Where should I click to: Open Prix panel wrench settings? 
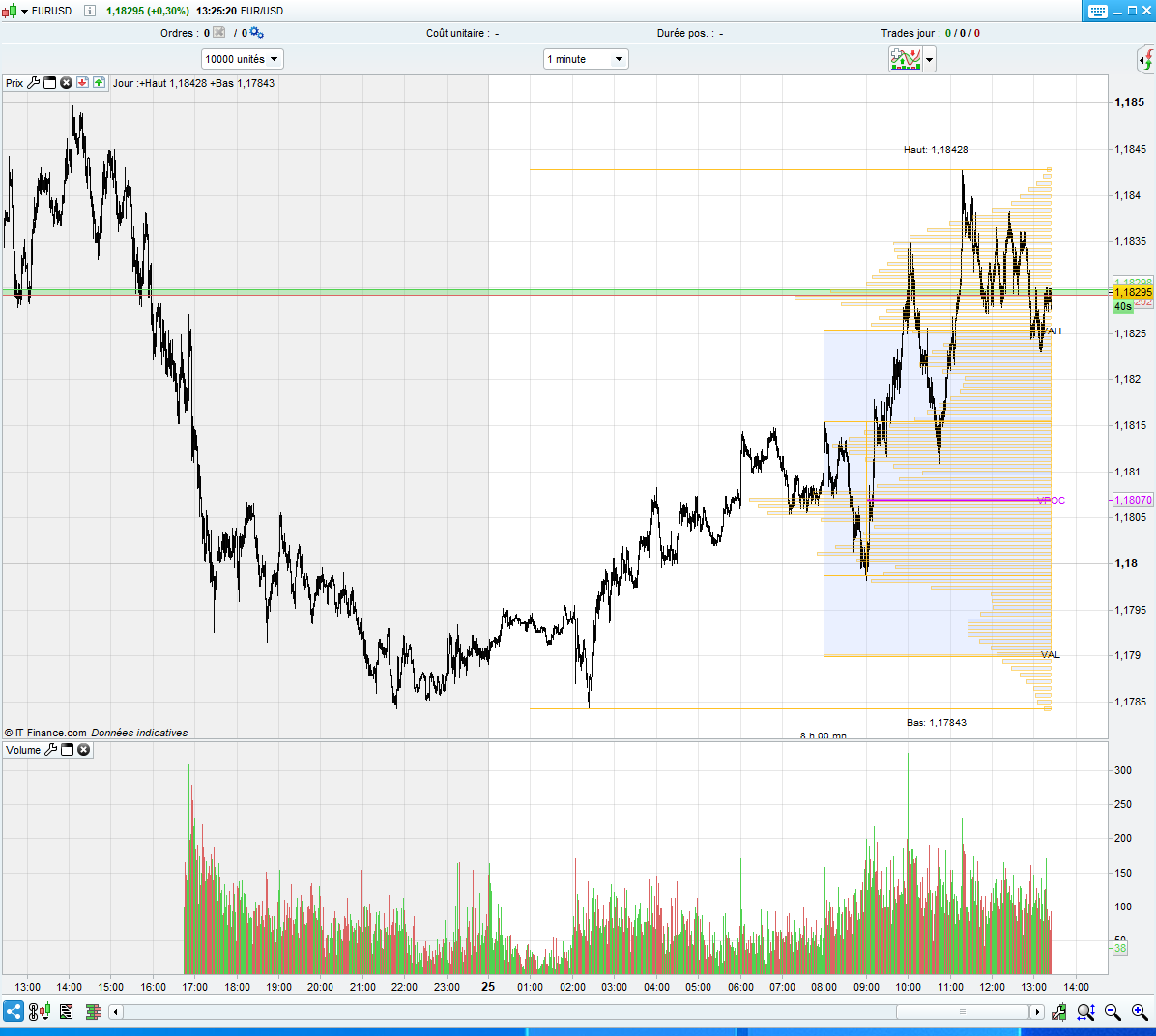tap(33, 82)
